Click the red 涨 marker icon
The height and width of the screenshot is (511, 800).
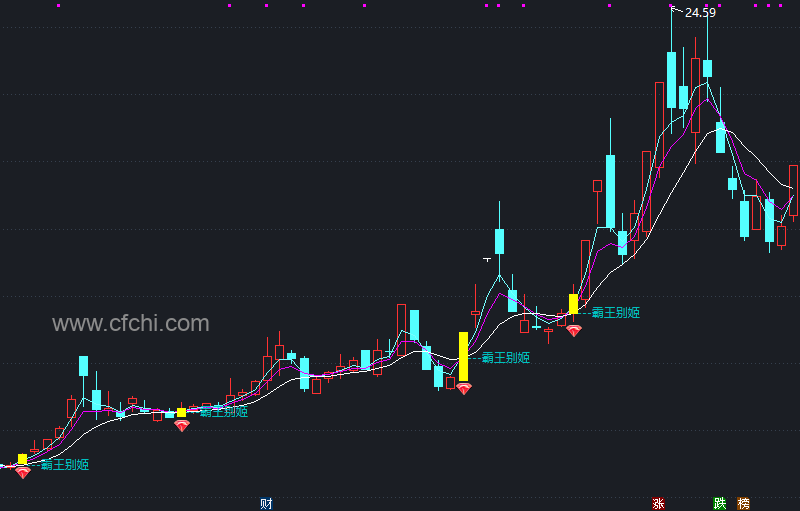point(658,504)
